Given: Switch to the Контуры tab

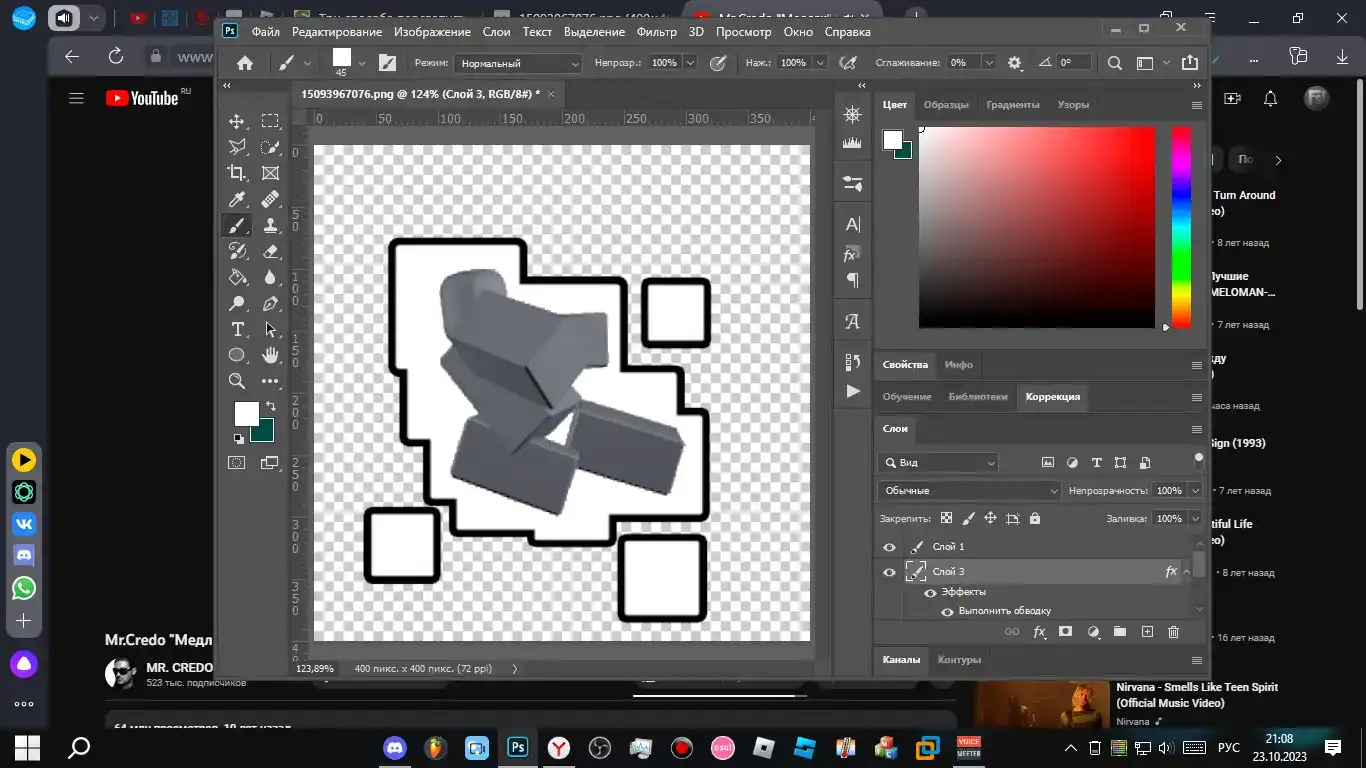Looking at the screenshot, I should click(x=959, y=660).
